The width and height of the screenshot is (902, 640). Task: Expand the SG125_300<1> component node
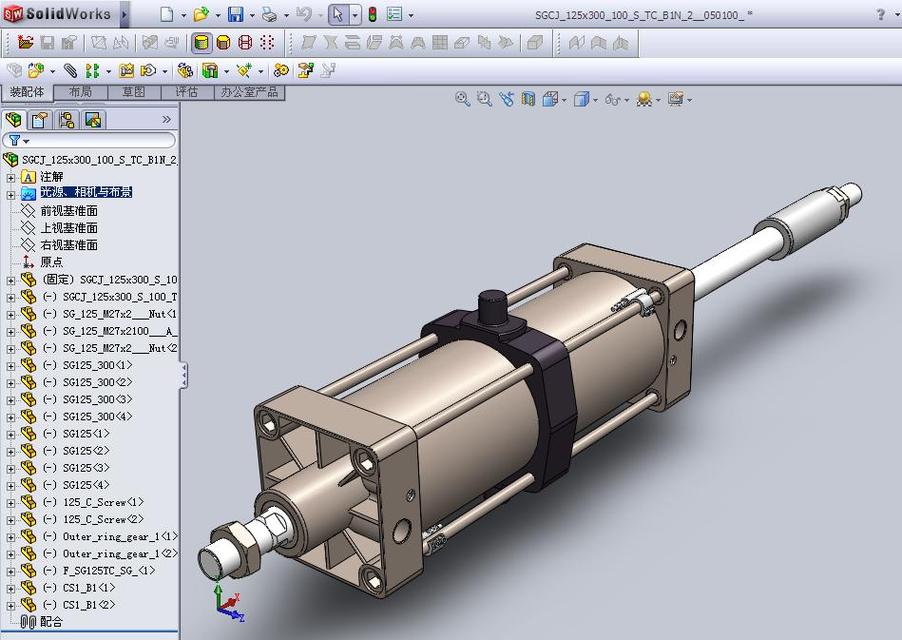[11, 366]
